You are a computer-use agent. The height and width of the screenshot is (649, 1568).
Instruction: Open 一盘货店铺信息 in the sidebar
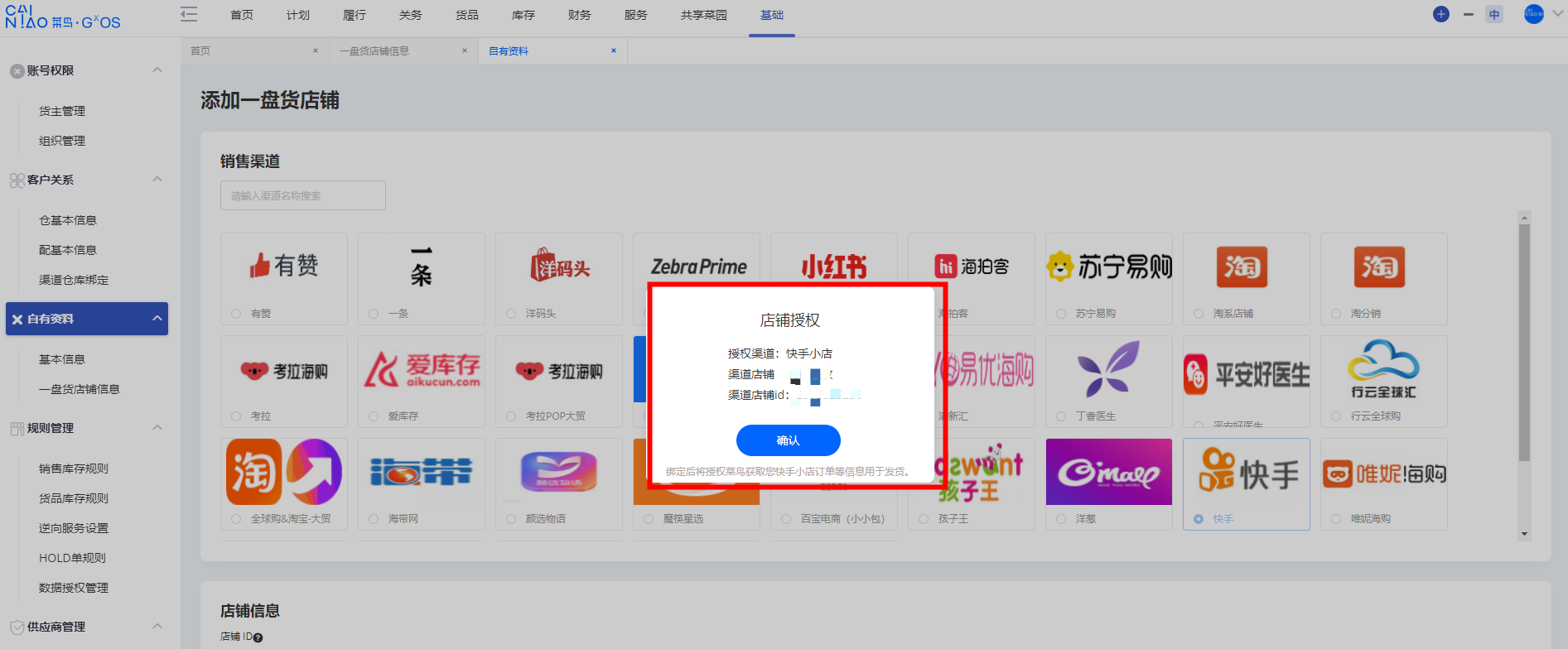(80, 389)
